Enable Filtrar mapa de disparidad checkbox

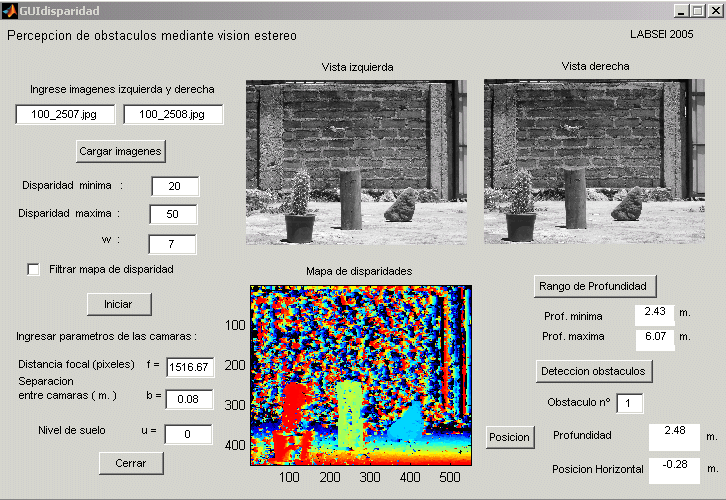[x=34, y=270]
